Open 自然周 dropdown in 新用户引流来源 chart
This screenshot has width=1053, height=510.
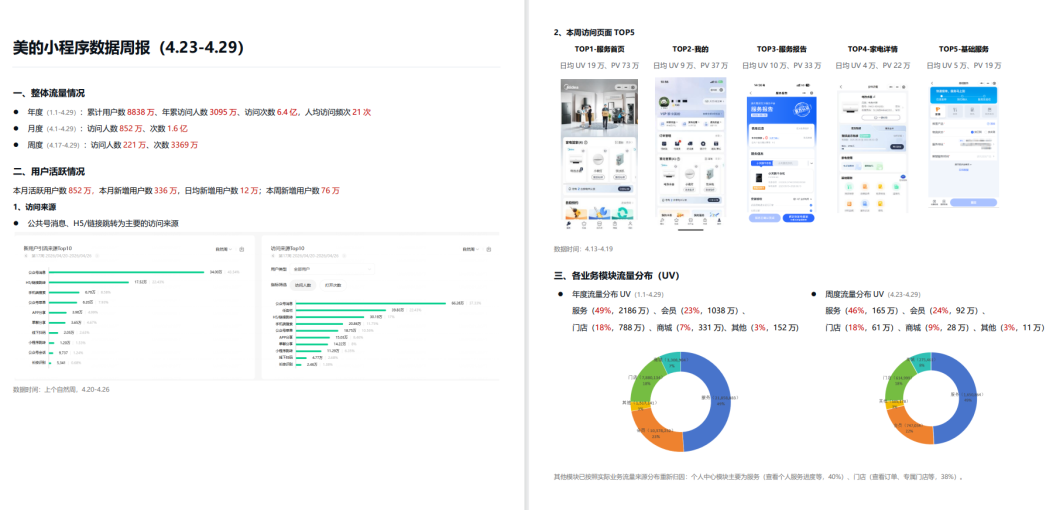(224, 249)
